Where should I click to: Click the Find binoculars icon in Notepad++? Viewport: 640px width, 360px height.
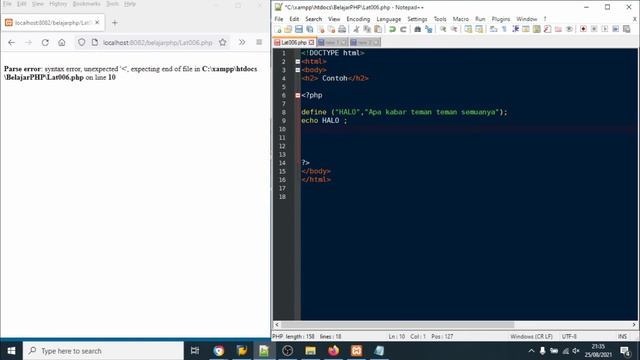click(x=417, y=29)
